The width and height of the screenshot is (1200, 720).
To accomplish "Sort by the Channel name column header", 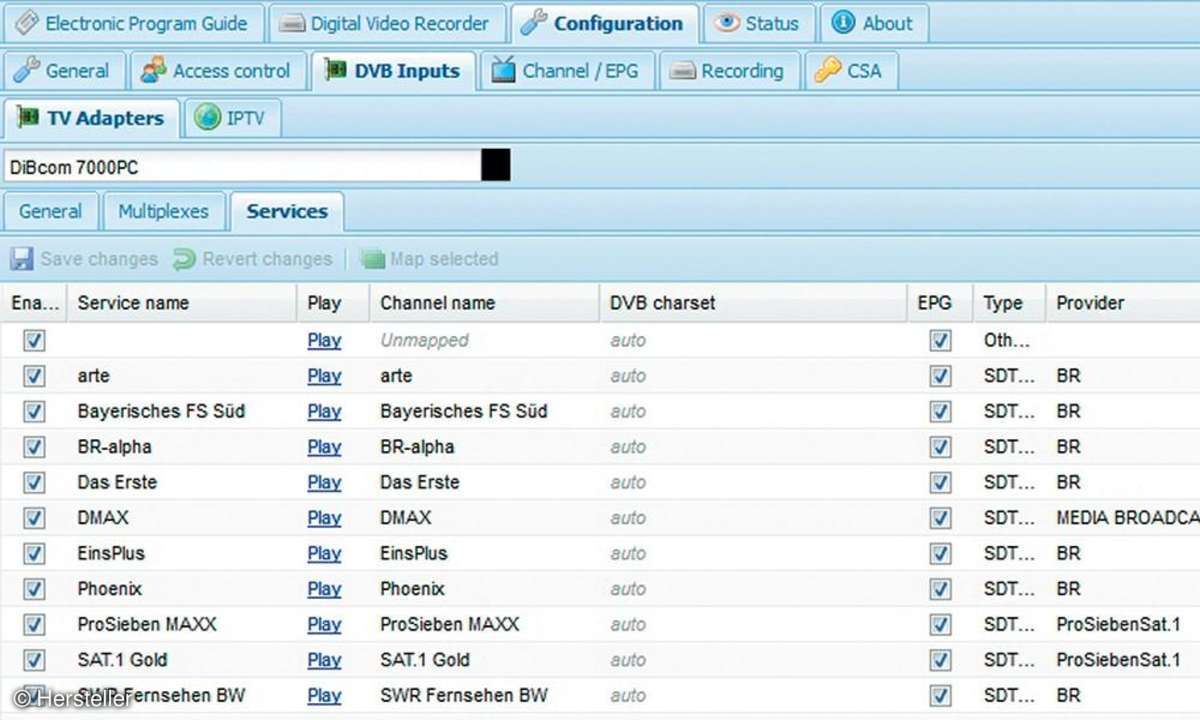I will [x=485, y=303].
